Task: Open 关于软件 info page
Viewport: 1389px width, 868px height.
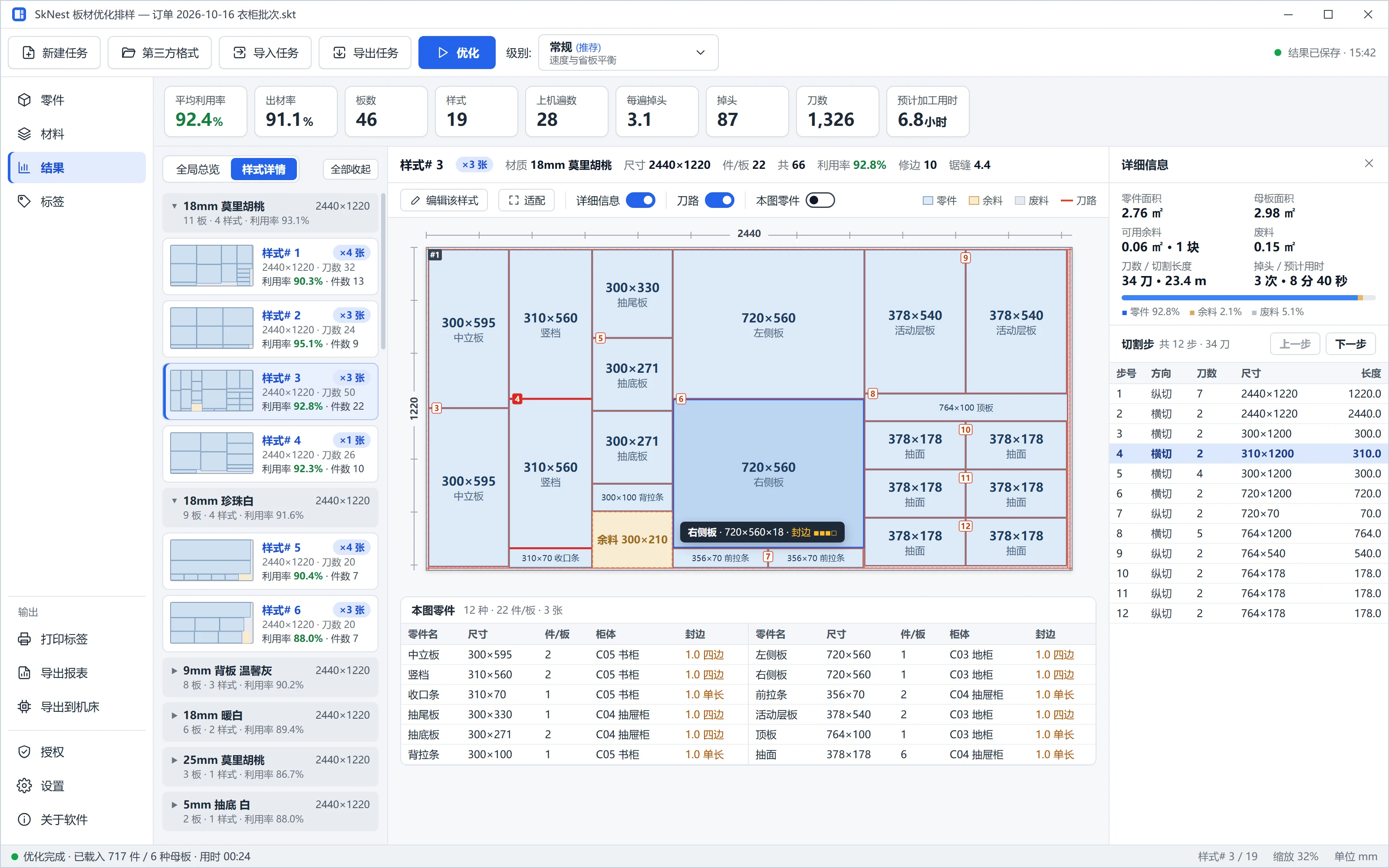Action: click(76, 819)
